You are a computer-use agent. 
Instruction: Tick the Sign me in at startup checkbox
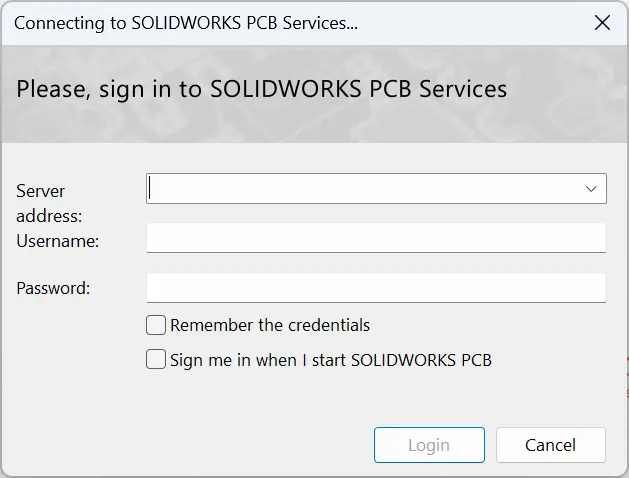(x=156, y=359)
